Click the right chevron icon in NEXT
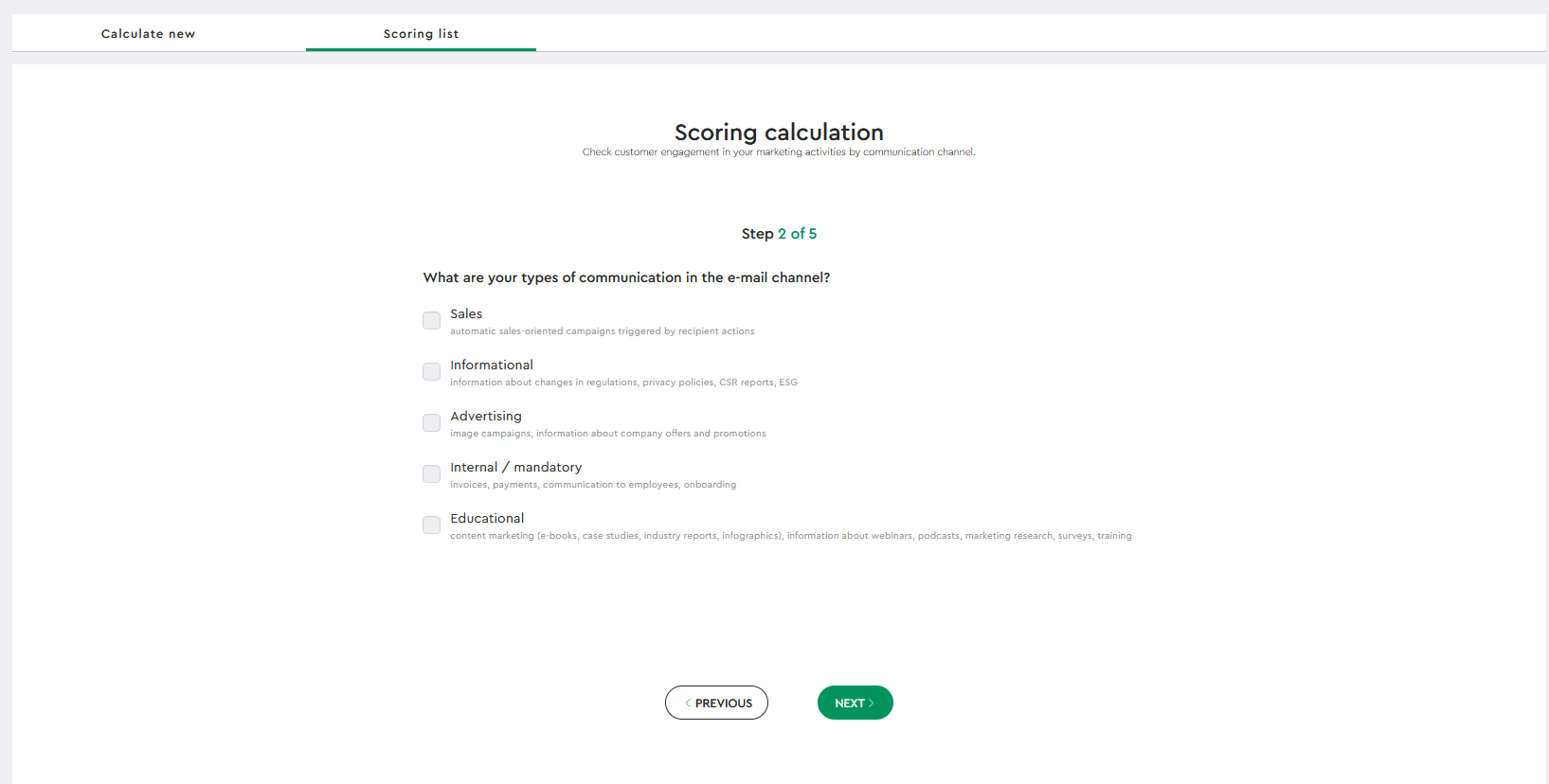The width and height of the screenshot is (1549, 784). click(871, 703)
